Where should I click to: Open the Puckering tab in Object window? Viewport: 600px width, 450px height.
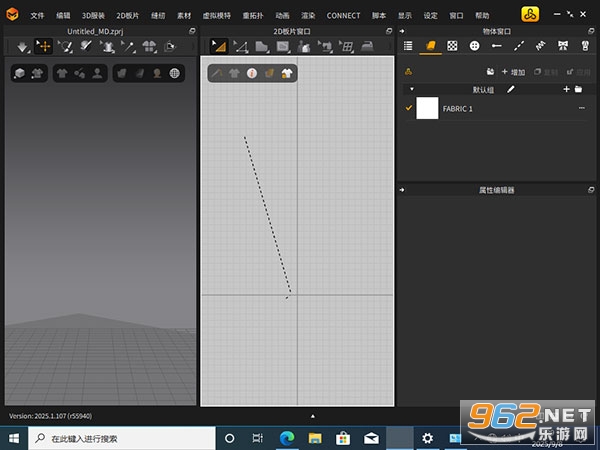540,46
